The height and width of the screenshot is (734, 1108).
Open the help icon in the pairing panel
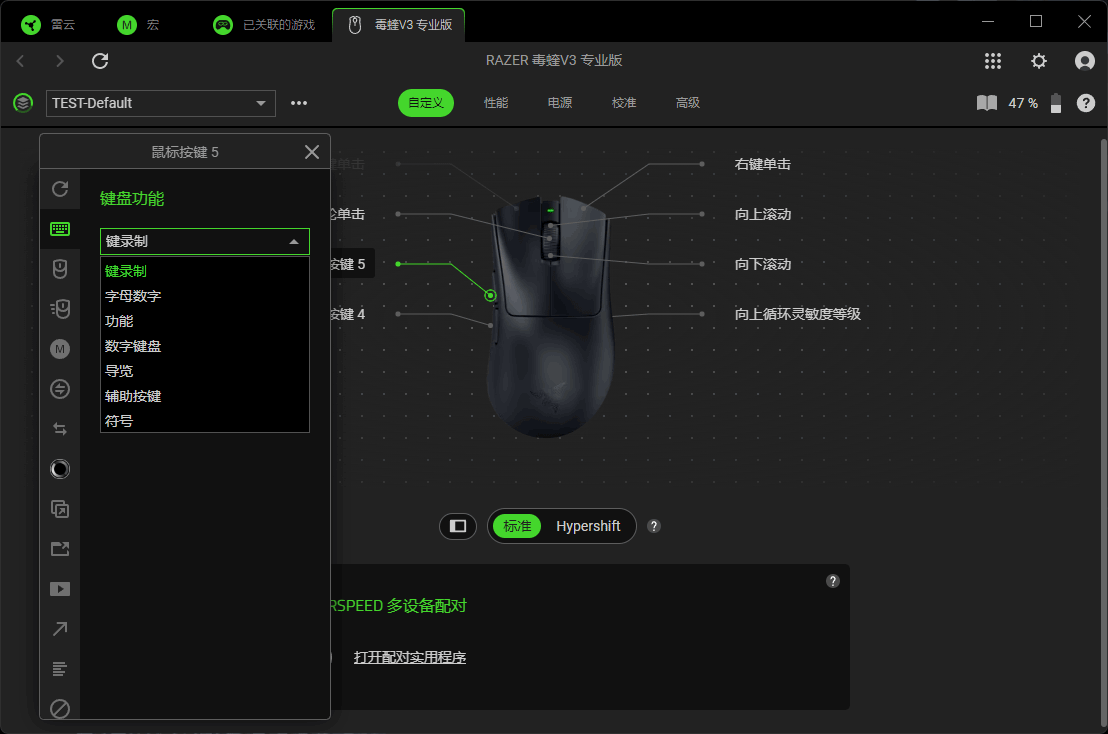[x=833, y=581]
